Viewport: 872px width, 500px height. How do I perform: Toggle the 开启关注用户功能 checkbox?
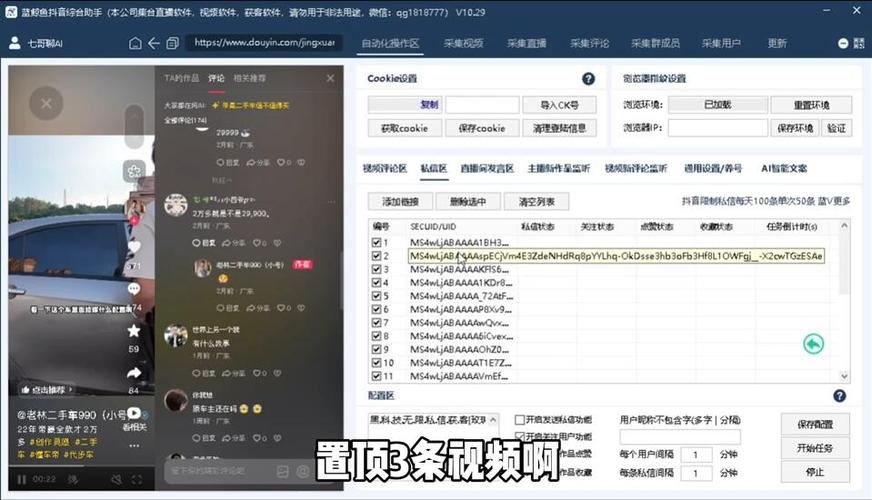coord(519,437)
